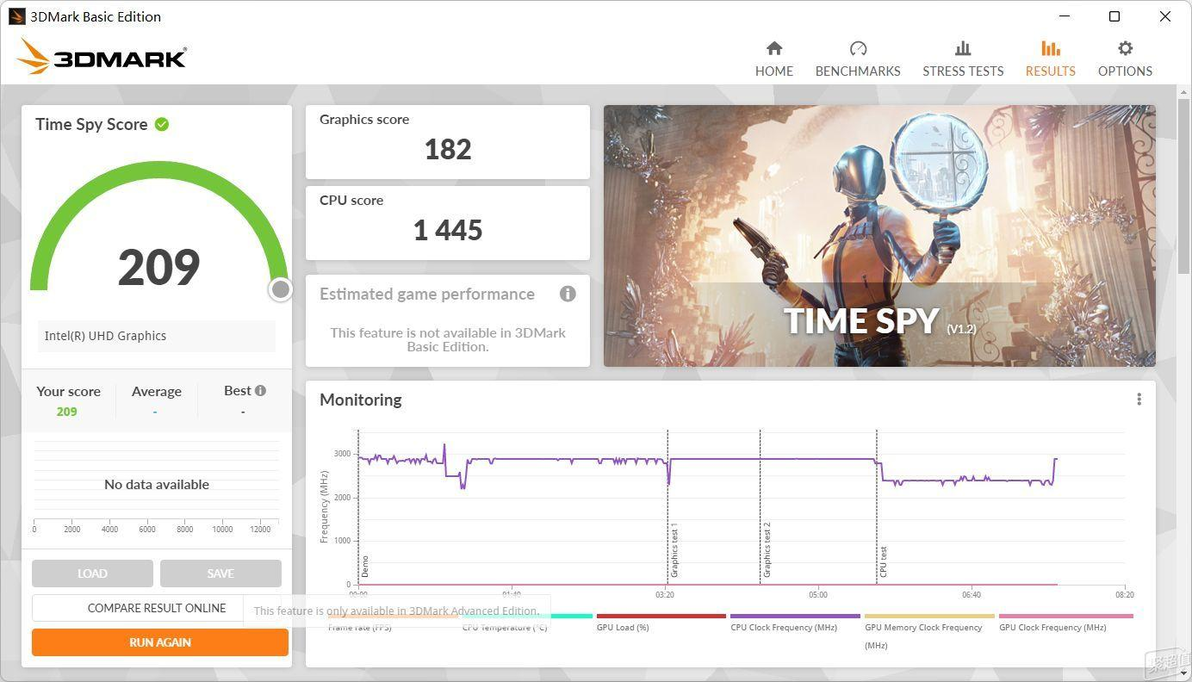Minimize the 3DMark window
1192x682 pixels.
tap(1064, 16)
